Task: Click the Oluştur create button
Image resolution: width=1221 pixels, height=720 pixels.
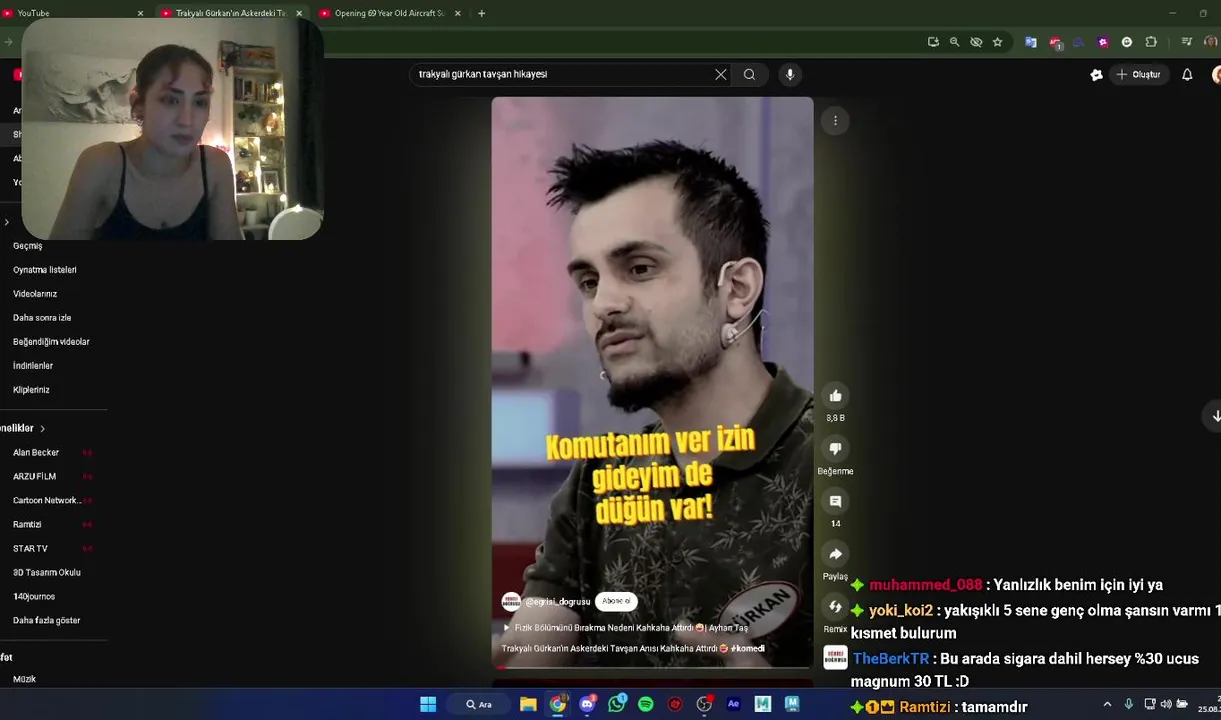Action: [1138, 75]
